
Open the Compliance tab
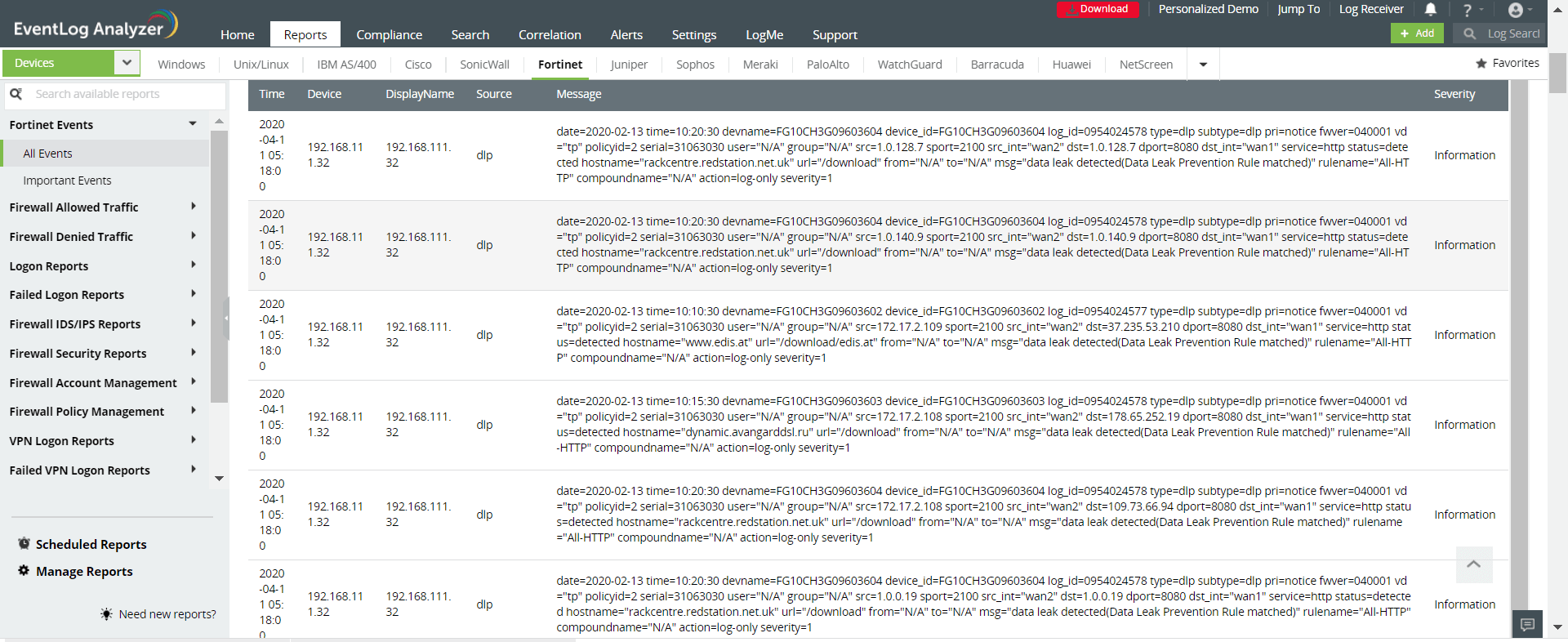tap(390, 34)
